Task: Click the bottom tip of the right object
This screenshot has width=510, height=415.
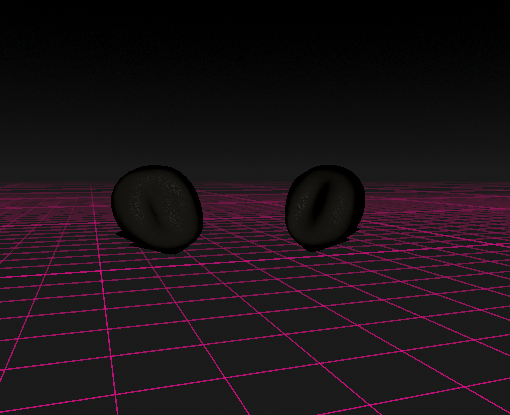Action: click(312, 249)
